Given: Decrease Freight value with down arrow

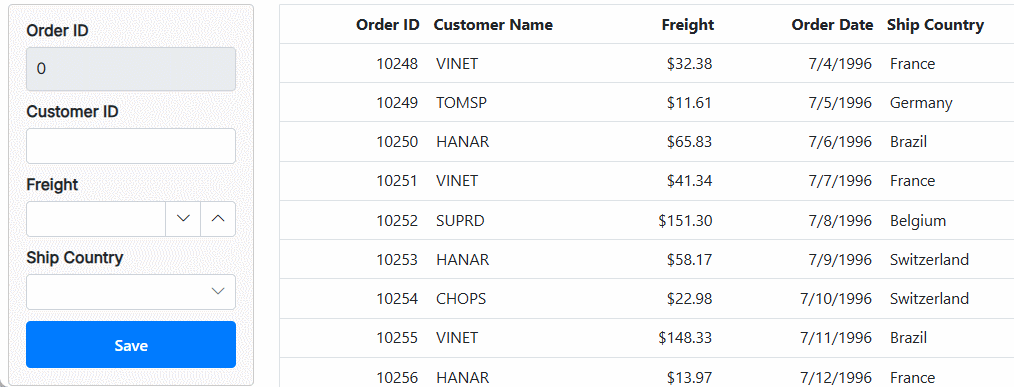Looking at the screenshot, I should [183, 219].
